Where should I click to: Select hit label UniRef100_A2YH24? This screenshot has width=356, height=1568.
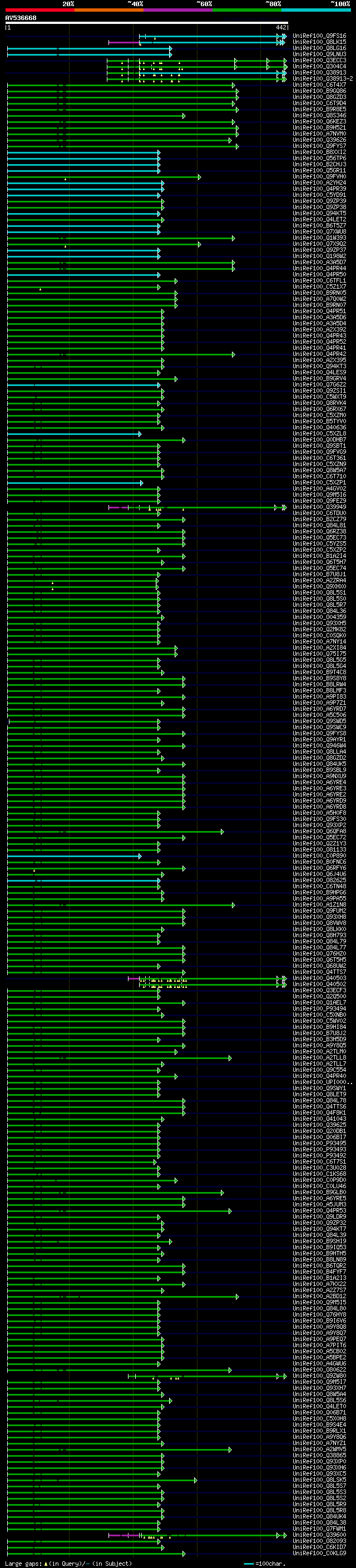(x=319, y=182)
